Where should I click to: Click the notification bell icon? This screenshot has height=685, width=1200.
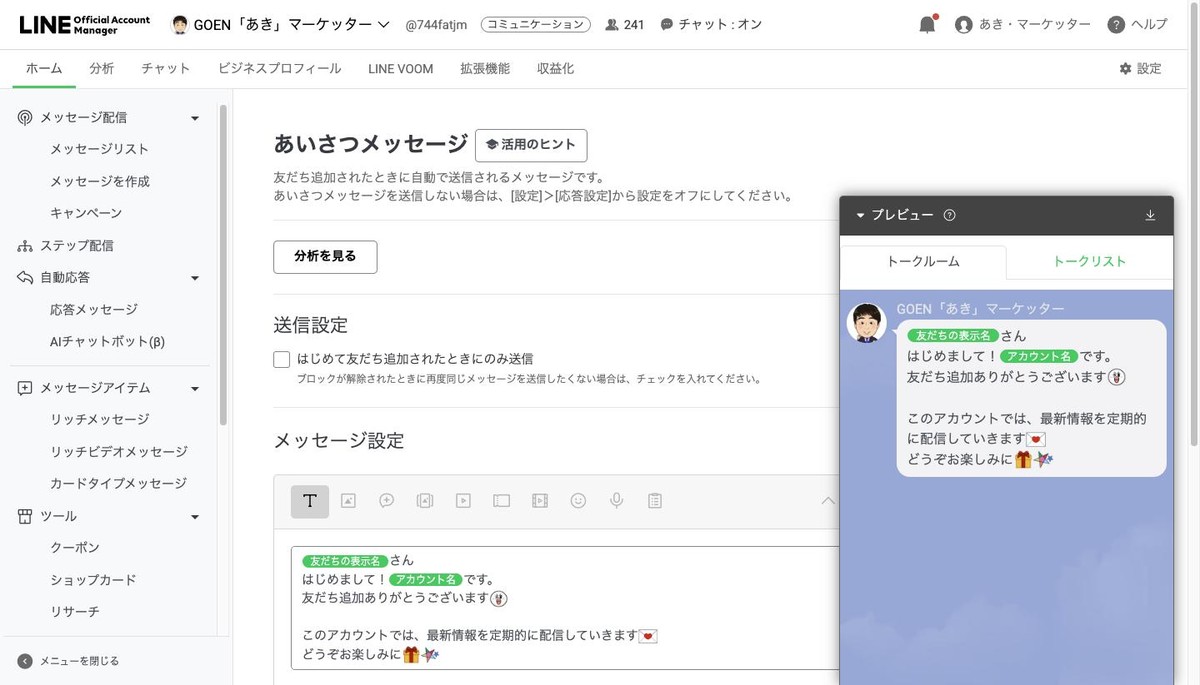pyautogui.click(x=928, y=25)
